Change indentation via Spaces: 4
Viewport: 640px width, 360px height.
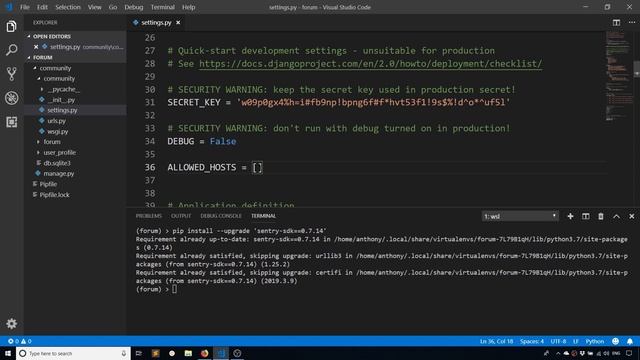click(532, 341)
